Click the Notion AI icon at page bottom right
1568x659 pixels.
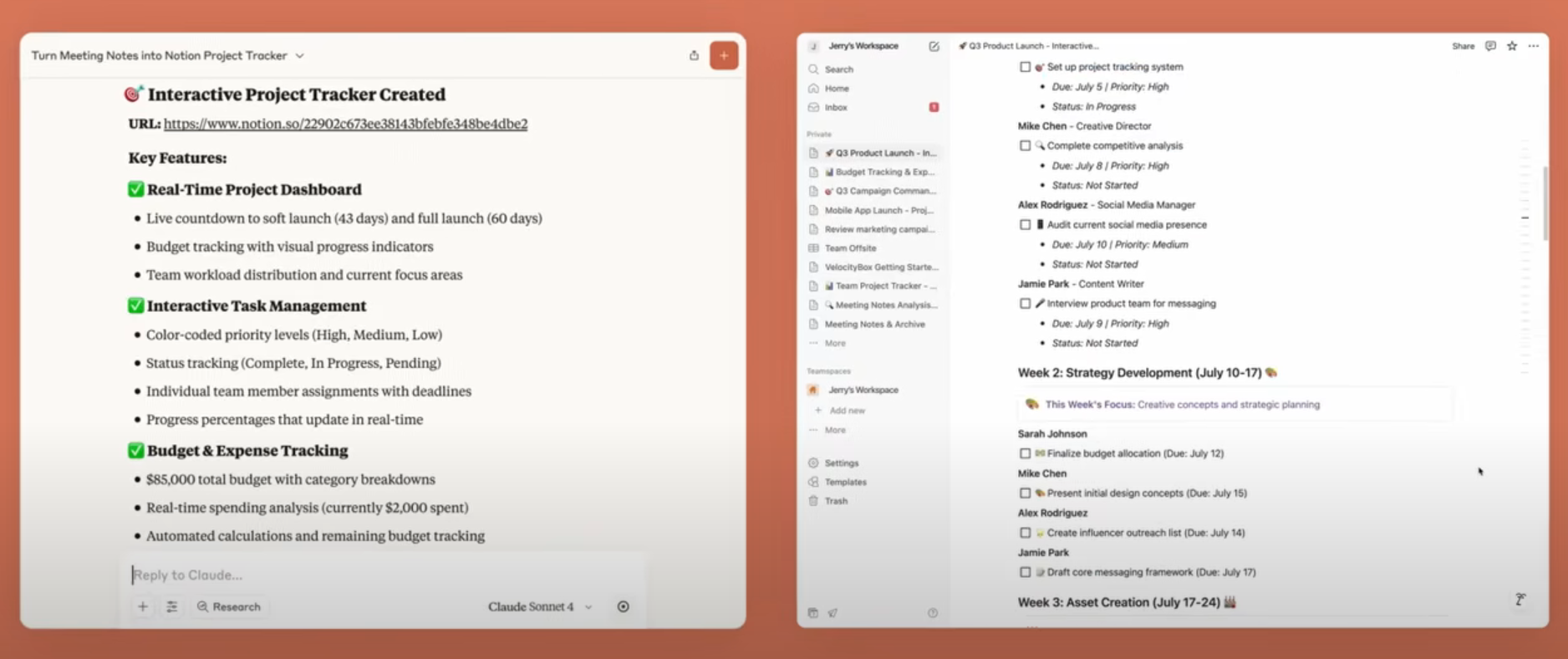click(1520, 600)
